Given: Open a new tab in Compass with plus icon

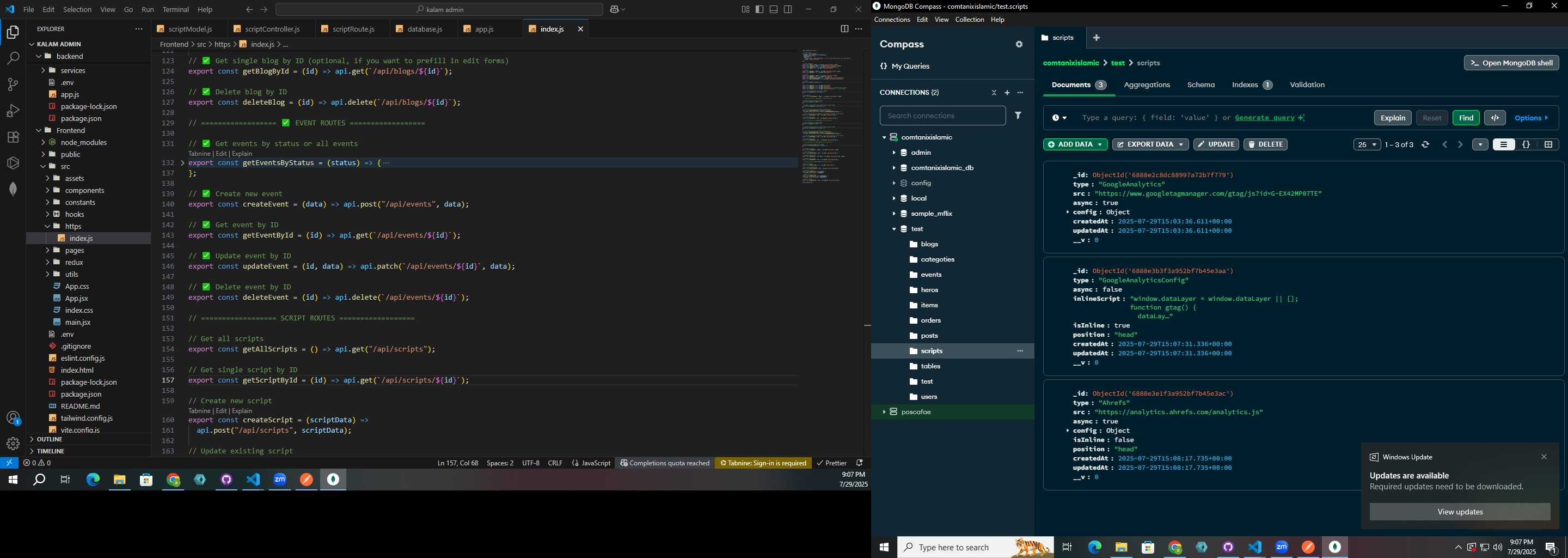Looking at the screenshot, I should point(1097,38).
